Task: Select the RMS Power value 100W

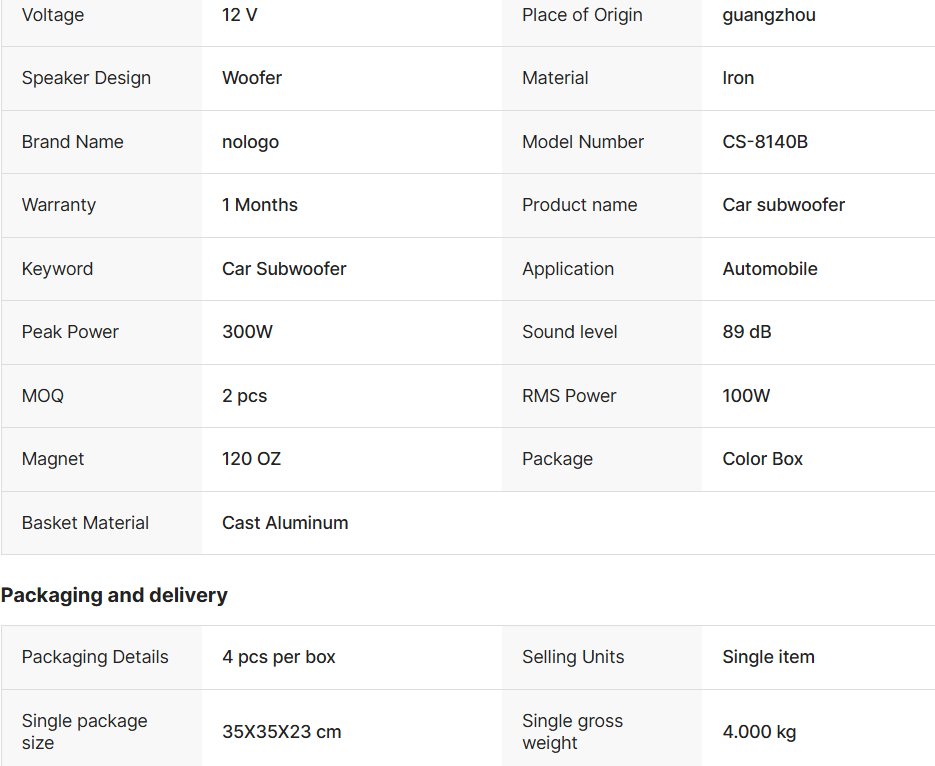Action: (x=746, y=396)
